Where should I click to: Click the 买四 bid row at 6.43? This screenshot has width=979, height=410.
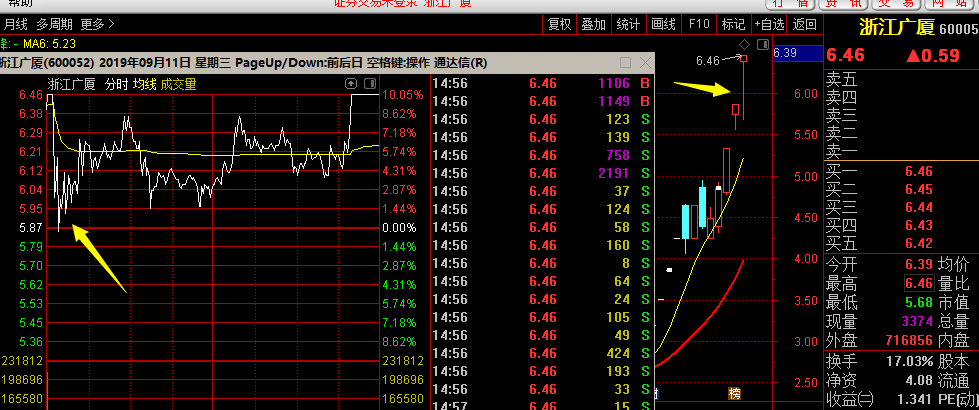click(x=902, y=225)
